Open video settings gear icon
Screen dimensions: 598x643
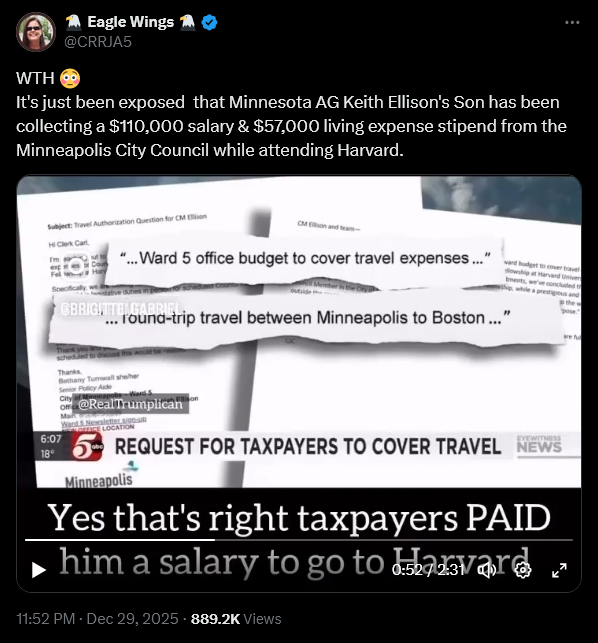pyautogui.click(x=523, y=570)
